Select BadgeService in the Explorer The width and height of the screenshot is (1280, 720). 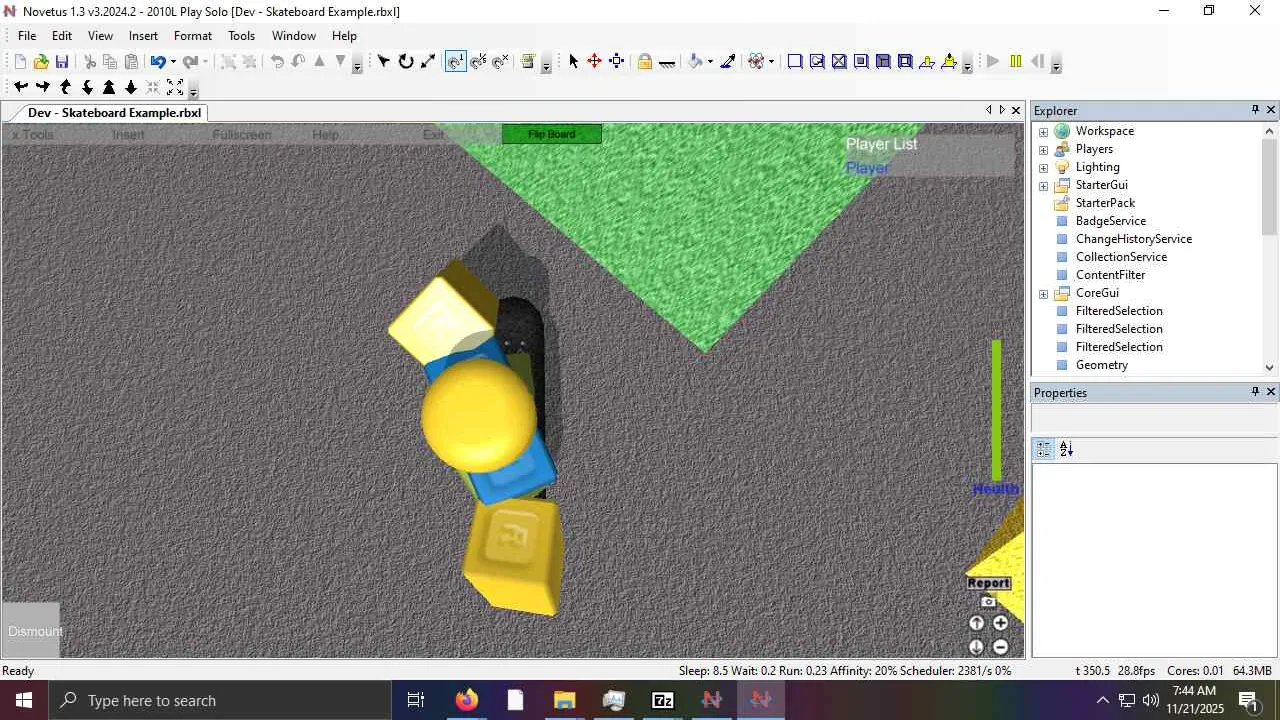1111,221
